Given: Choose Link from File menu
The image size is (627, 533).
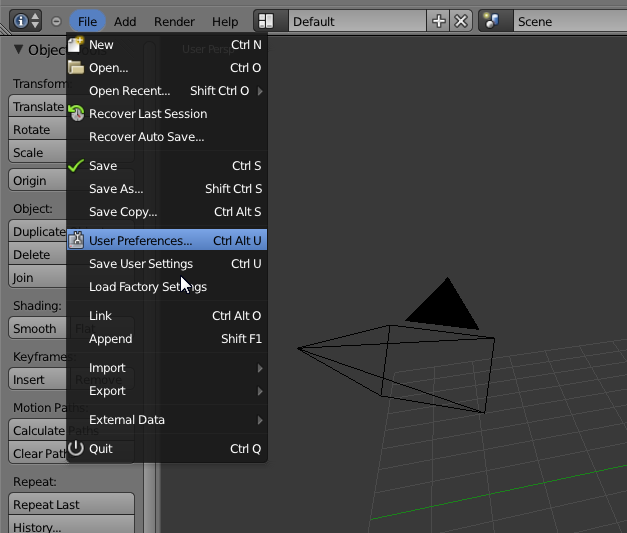Looking at the screenshot, I should pos(167,315).
